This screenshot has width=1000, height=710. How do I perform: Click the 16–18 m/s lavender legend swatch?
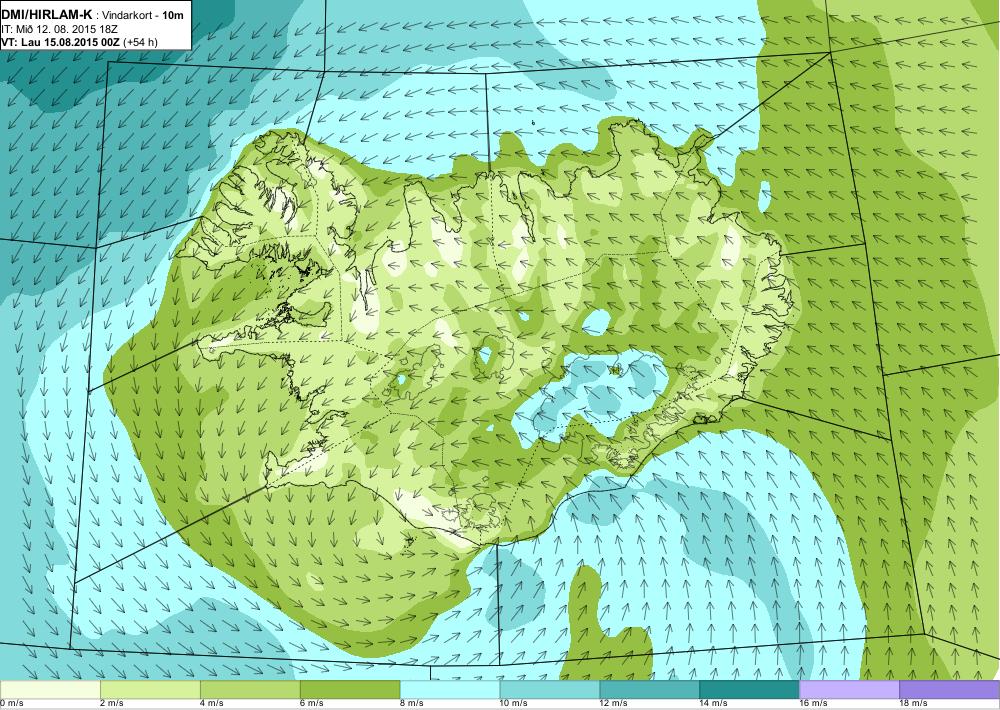click(x=849, y=690)
